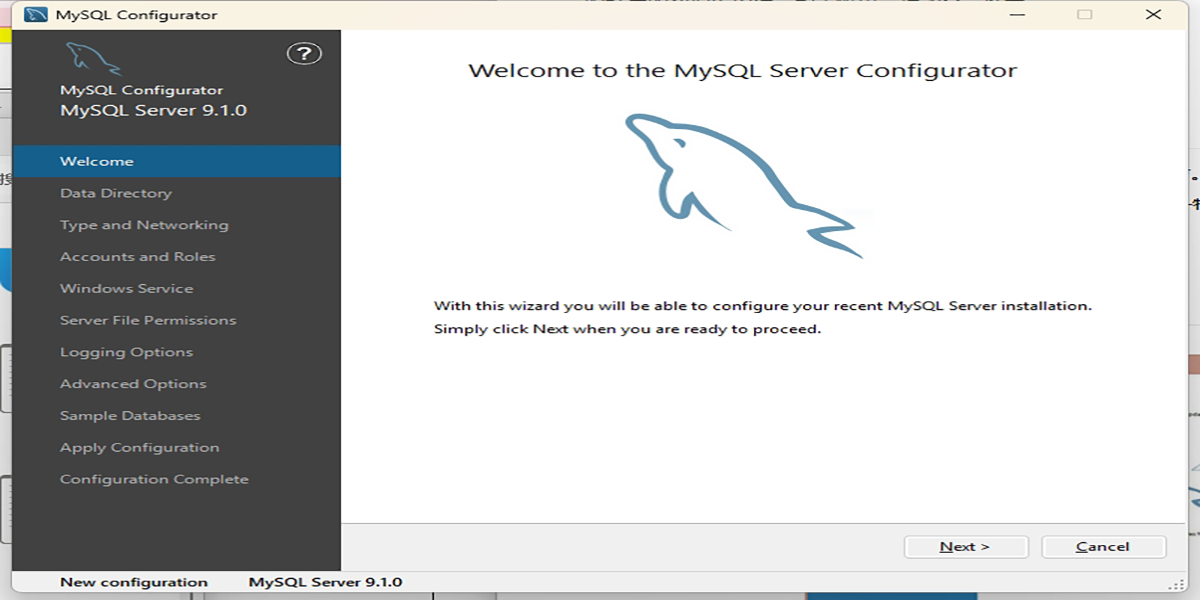Screen dimensions: 1200x600
Task: Minimize the MySQL Configurator window
Action: point(1015,15)
